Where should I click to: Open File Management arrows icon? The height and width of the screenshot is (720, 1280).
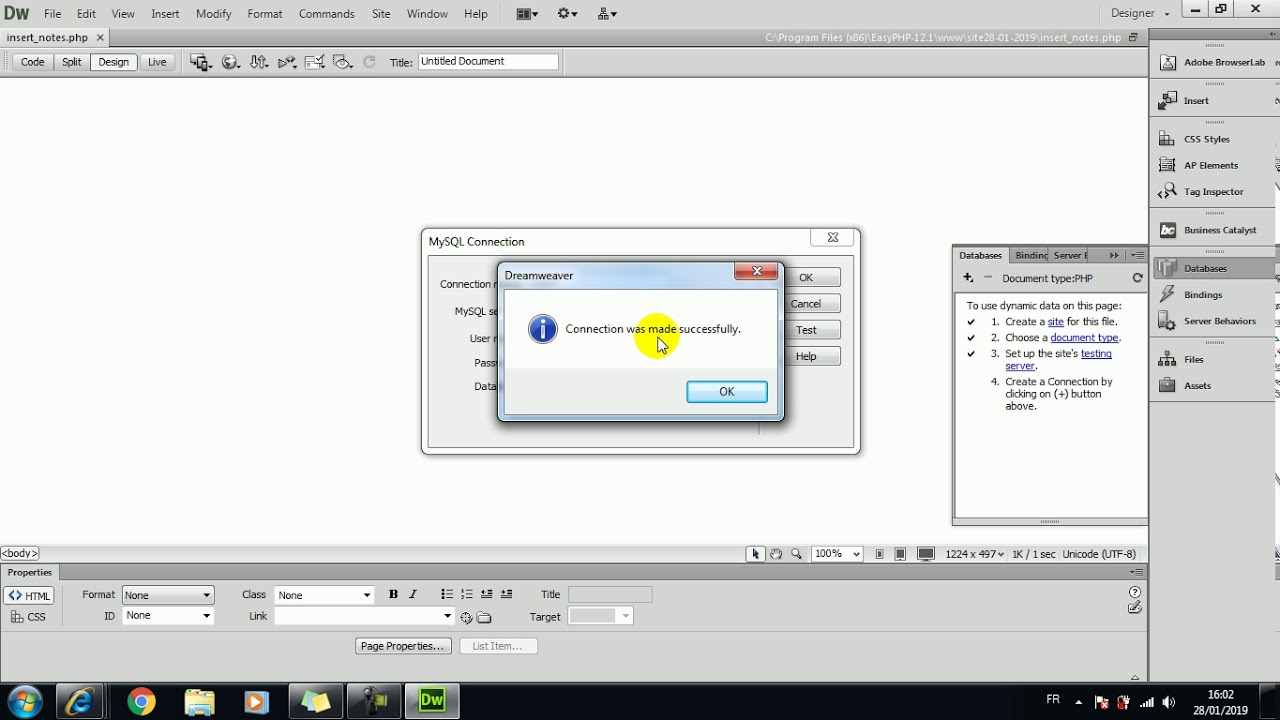[x=259, y=62]
